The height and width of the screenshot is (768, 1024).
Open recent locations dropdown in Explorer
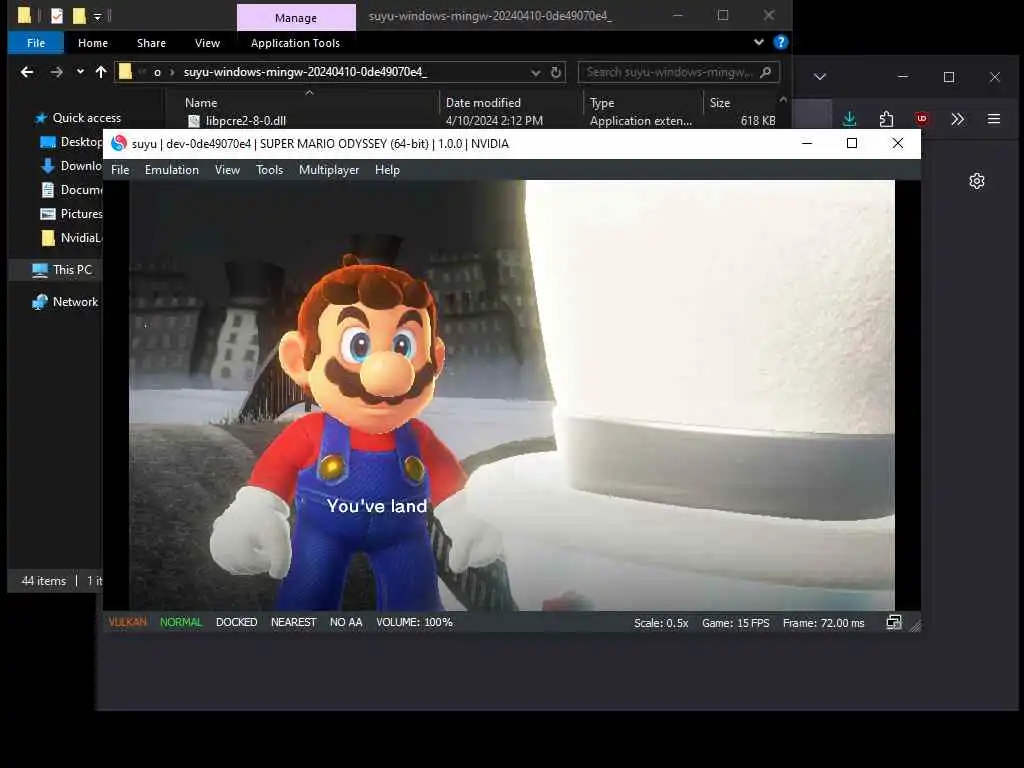coord(80,72)
